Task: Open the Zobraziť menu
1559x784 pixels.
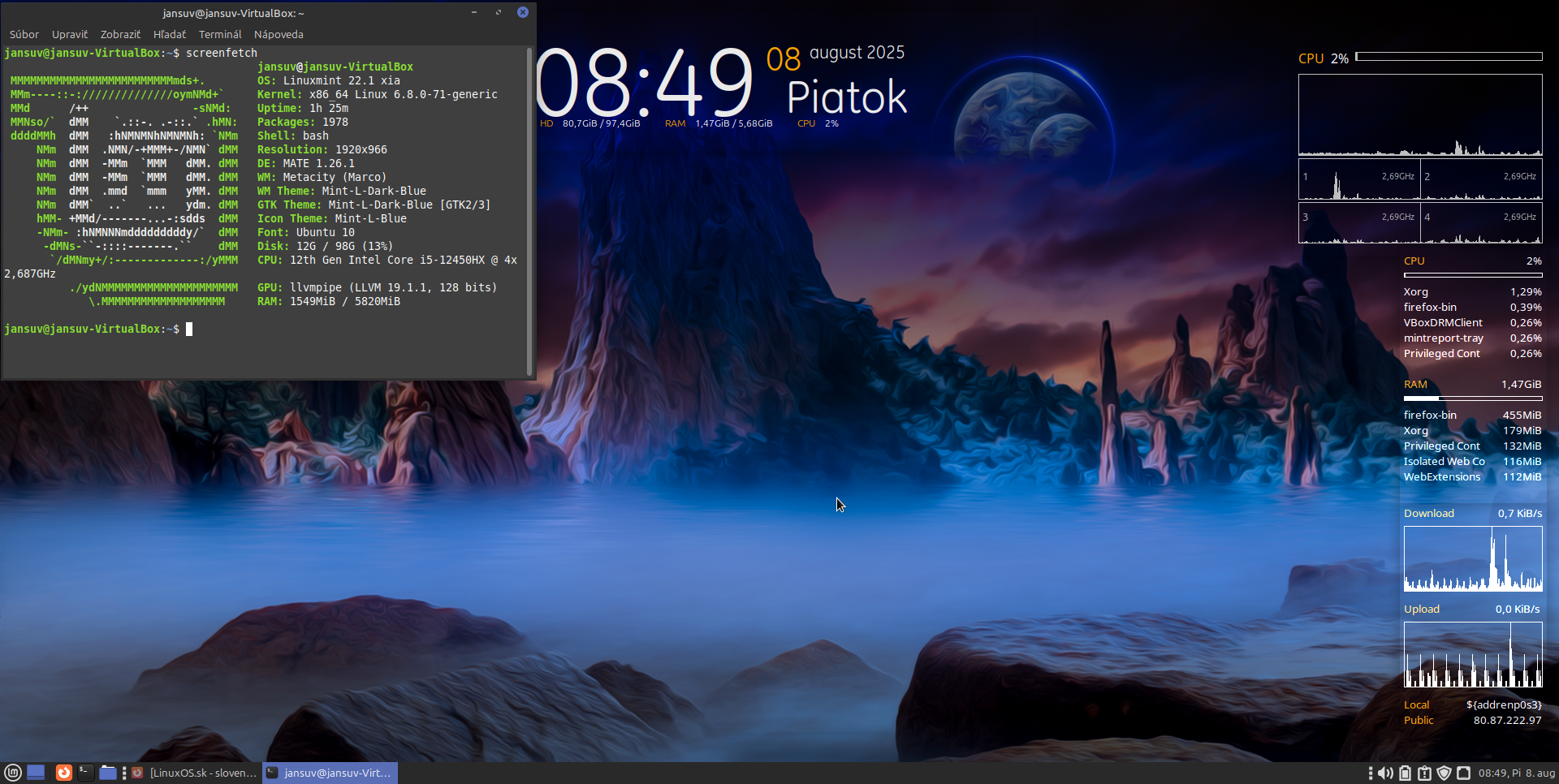Action: [x=120, y=34]
